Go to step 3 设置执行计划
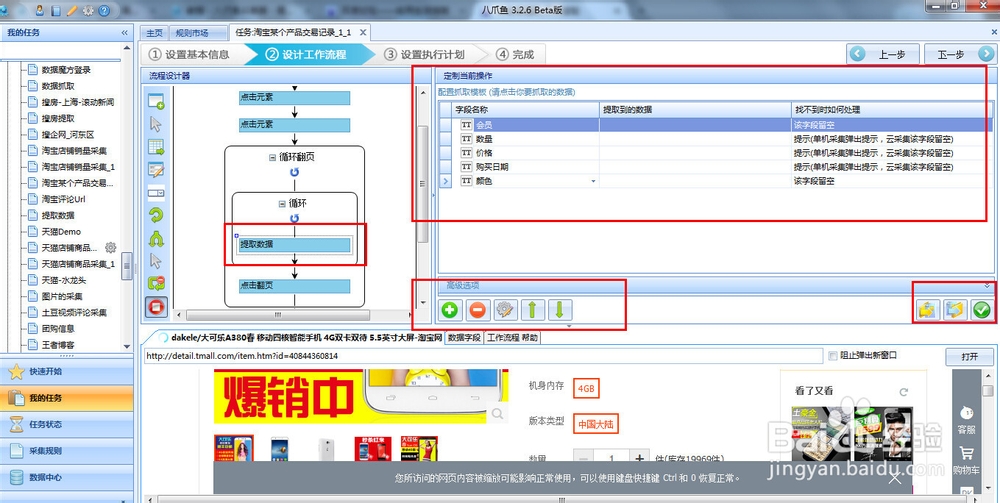The image size is (1000, 503). point(424,55)
